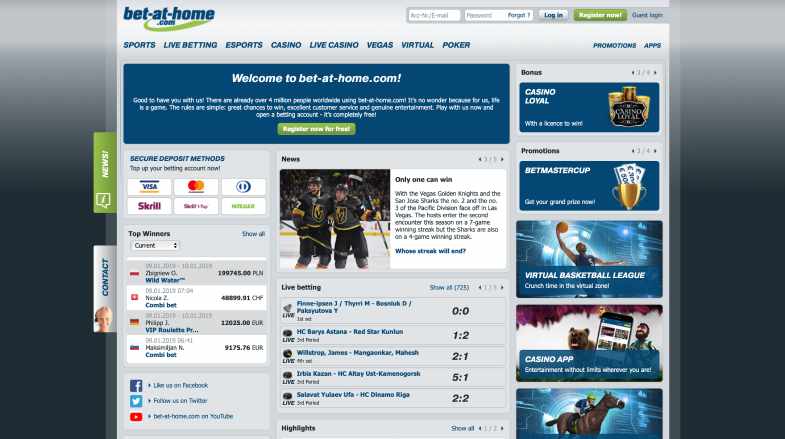Image resolution: width=785 pixels, height=439 pixels.
Task: Click Show all in Top Winners
Action: pos(253,234)
